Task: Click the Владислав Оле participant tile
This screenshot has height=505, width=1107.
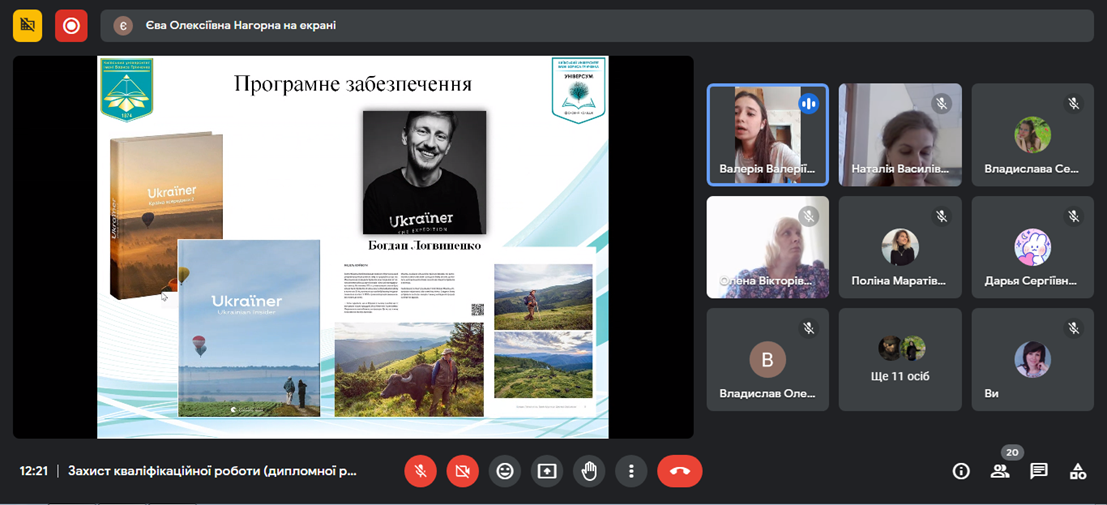Action: click(x=768, y=359)
